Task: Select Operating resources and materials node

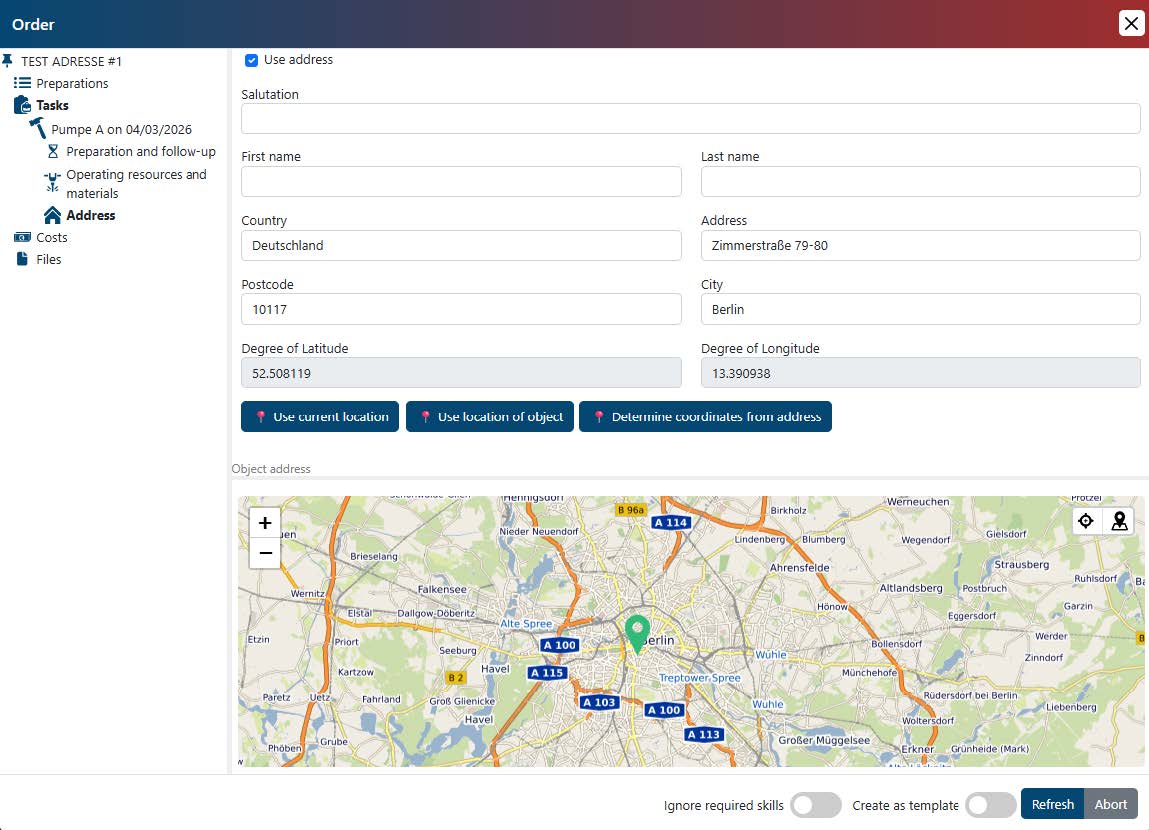Action: click(136, 184)
